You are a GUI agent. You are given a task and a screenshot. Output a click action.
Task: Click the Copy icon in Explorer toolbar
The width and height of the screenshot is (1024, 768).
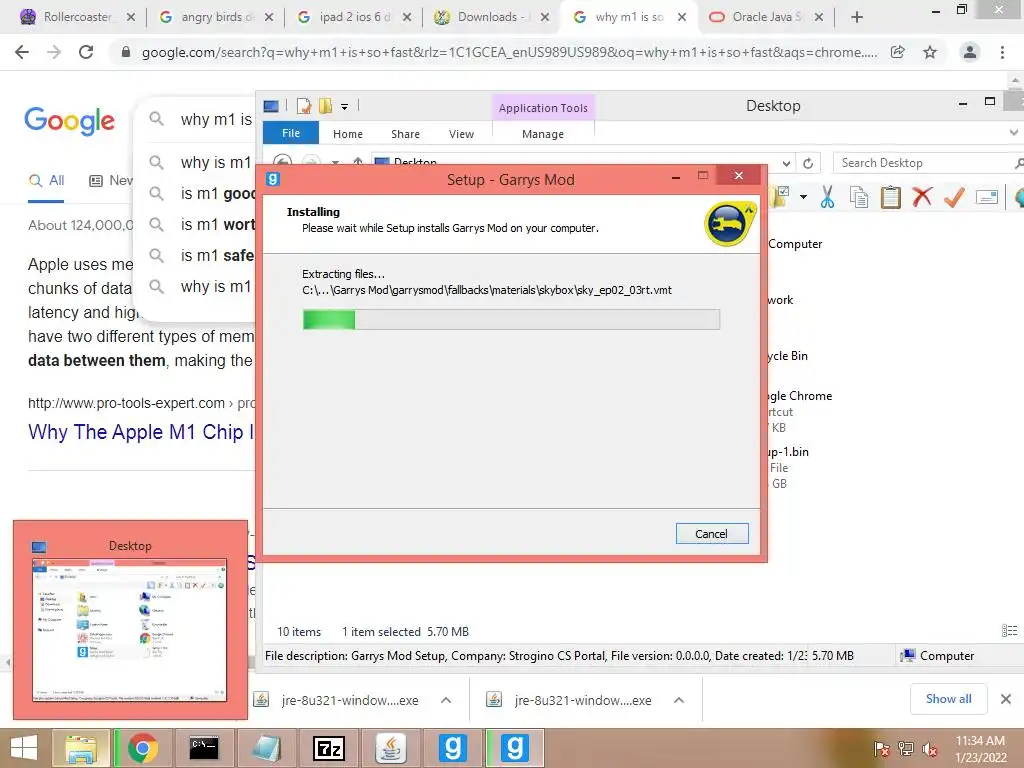pyautogui.click(x=859, y=197)
